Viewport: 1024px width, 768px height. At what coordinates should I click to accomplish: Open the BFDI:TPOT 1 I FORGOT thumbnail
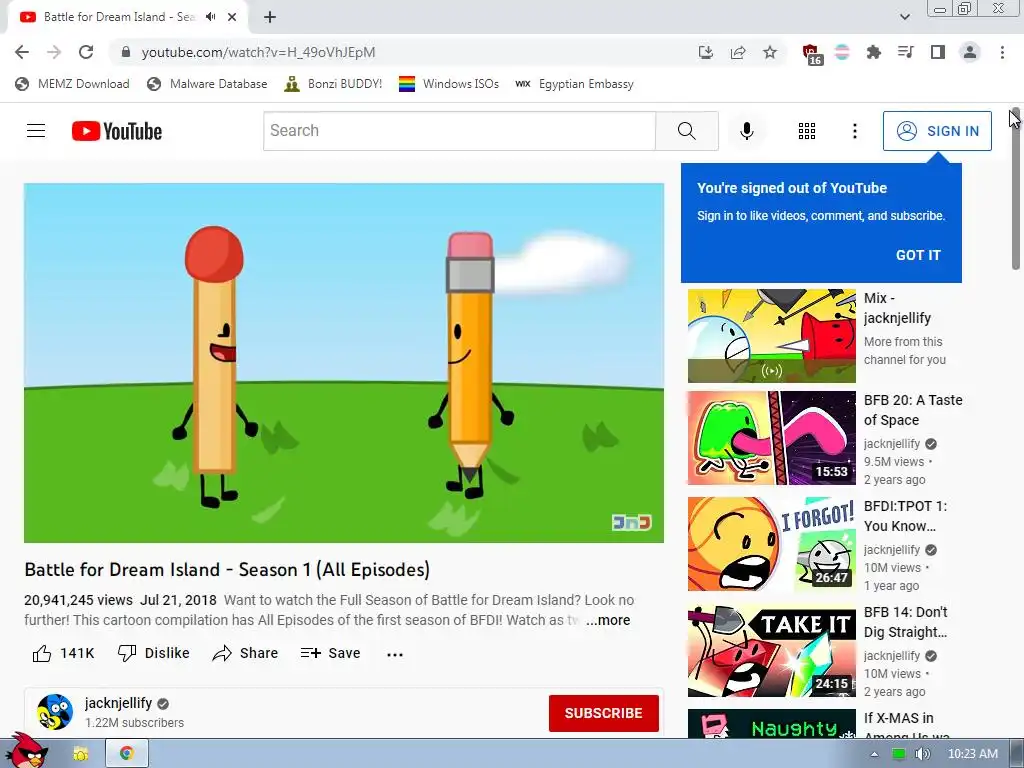771,544
